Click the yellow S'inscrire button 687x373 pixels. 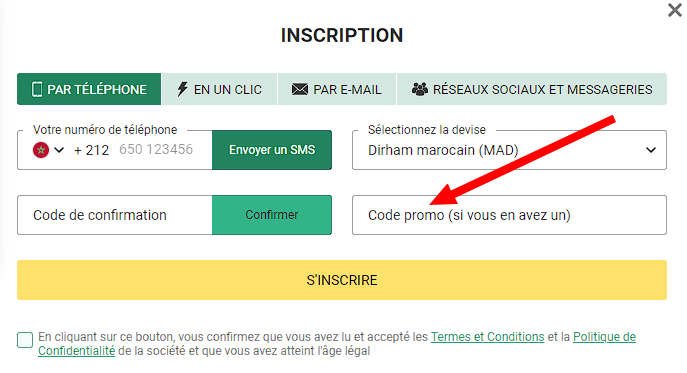click(342, 280)
